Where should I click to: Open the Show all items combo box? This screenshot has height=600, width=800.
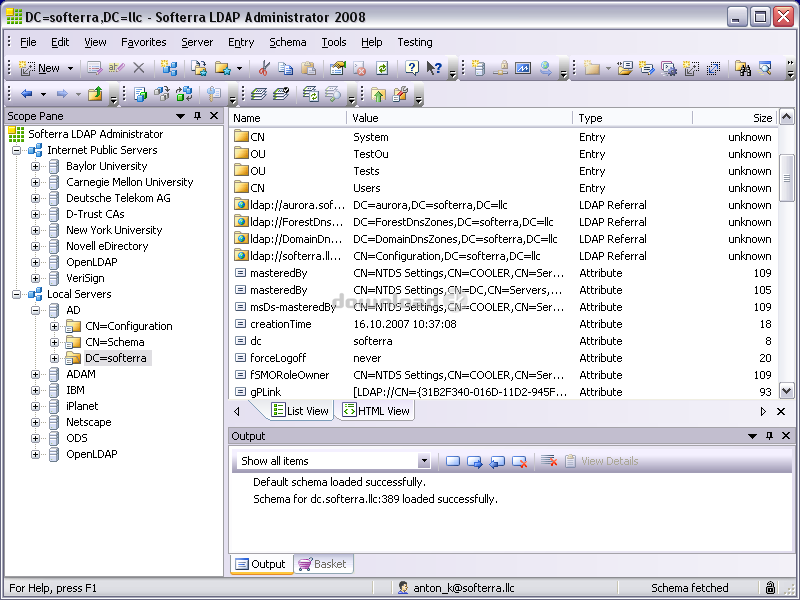pos(332,461)
